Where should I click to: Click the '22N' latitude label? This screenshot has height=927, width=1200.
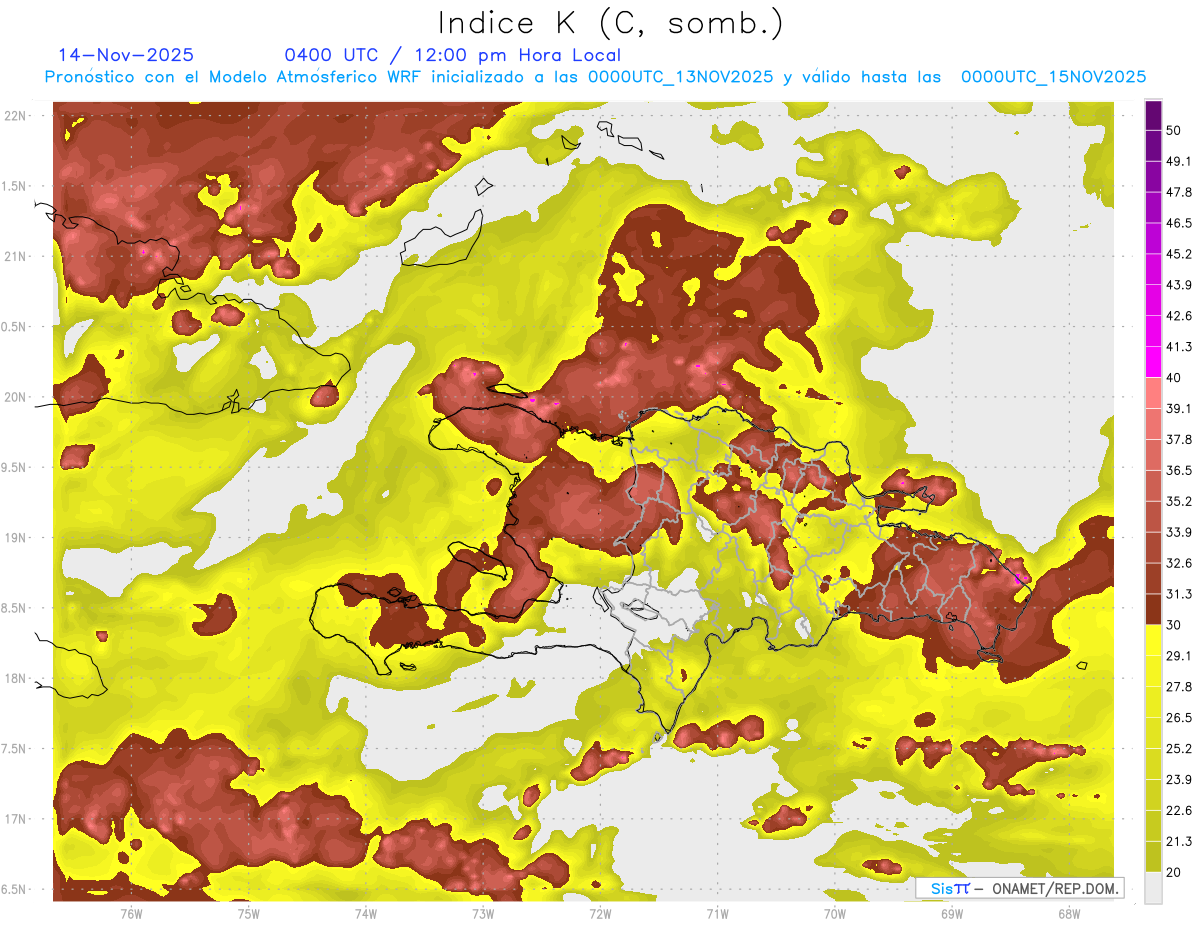point(16,116)
